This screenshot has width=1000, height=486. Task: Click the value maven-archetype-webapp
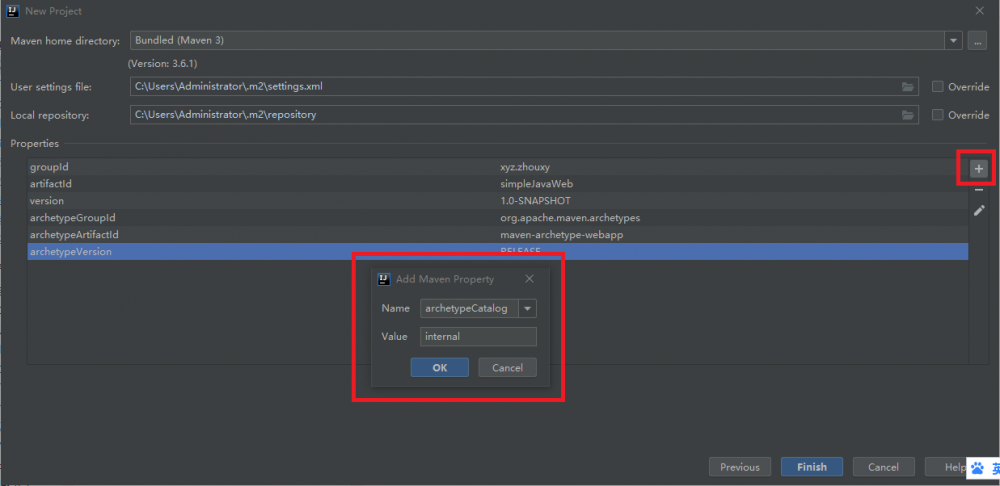pos(561,235)
